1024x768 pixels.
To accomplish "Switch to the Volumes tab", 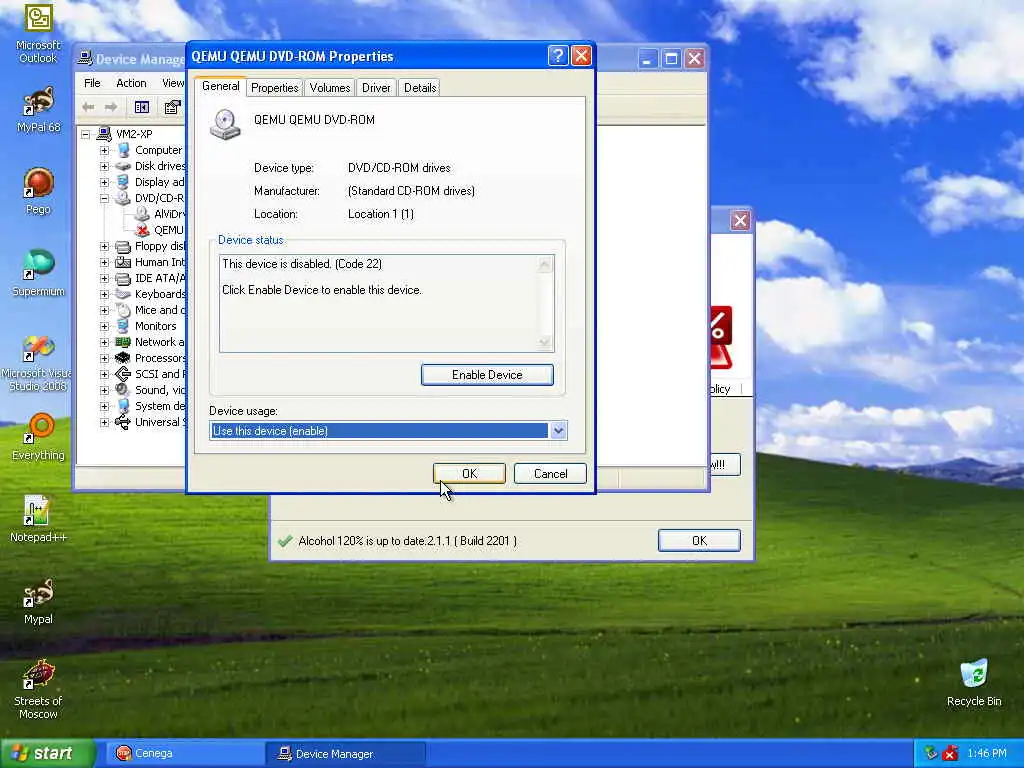I will [330, 88].
